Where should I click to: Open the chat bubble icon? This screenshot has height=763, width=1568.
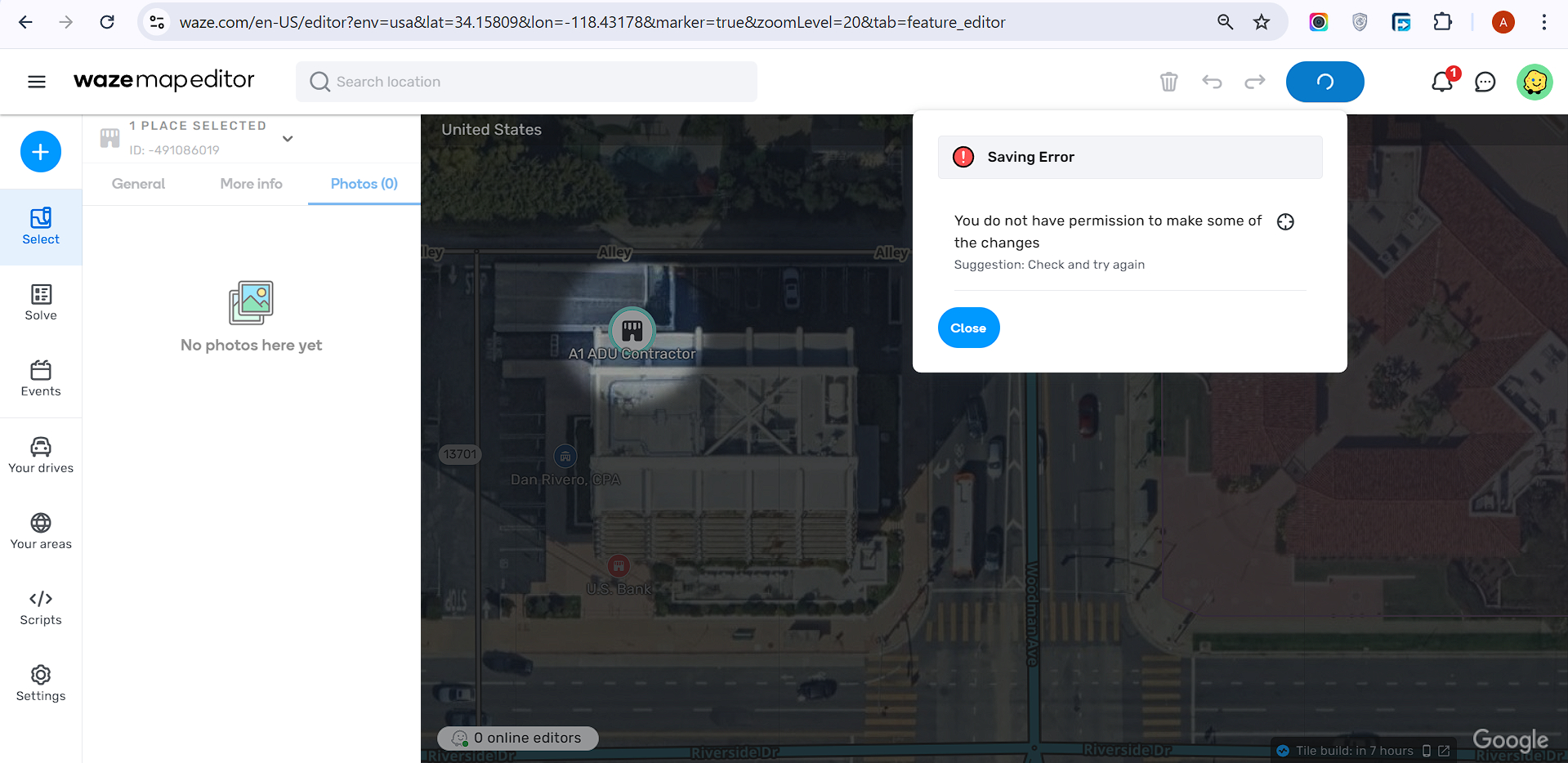[x=1485, y=82]
